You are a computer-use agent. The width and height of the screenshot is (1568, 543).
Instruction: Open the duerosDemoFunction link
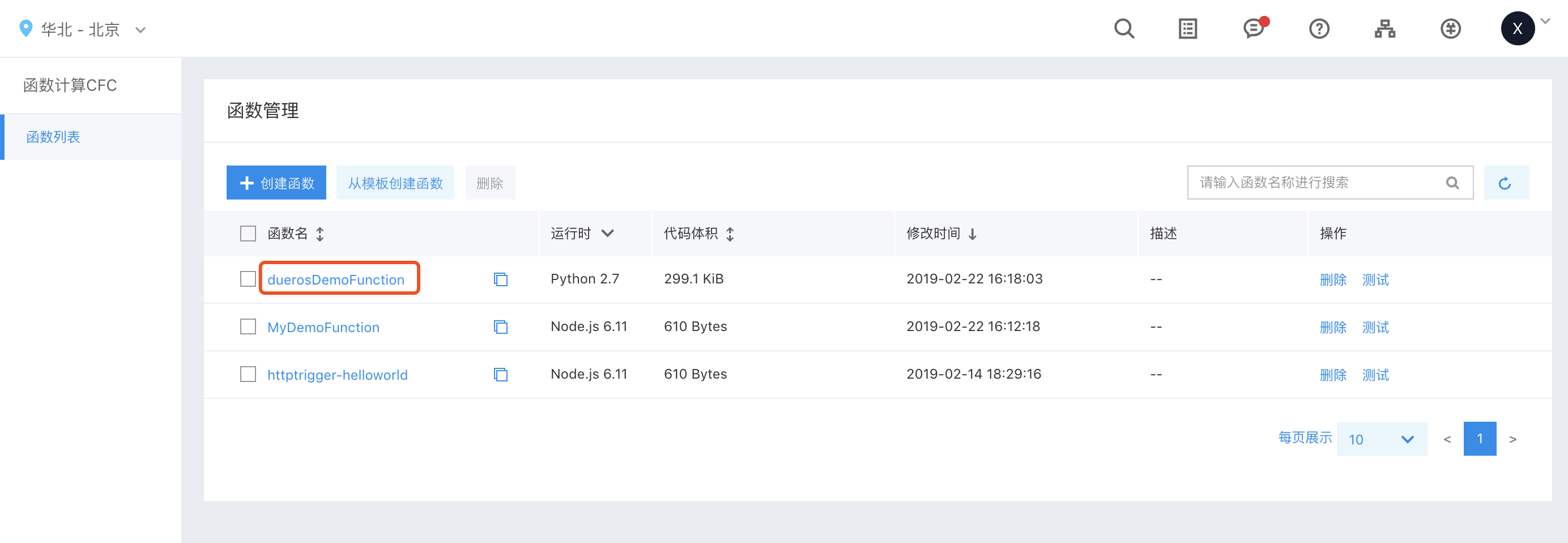click(336, 279)
